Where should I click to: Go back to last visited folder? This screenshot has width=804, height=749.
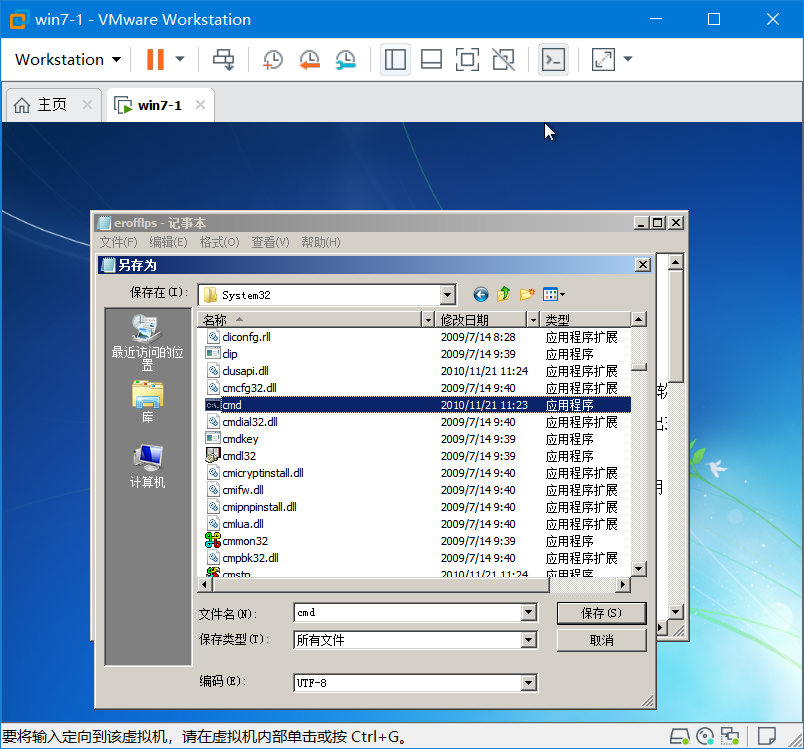click(480, 294)
